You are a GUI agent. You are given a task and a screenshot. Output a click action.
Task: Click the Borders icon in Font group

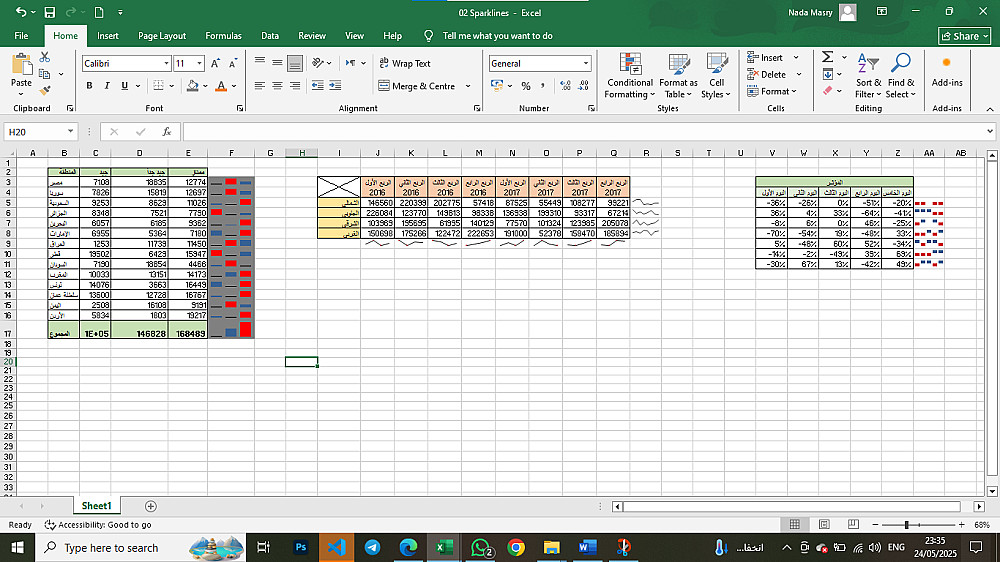[158, 85]
